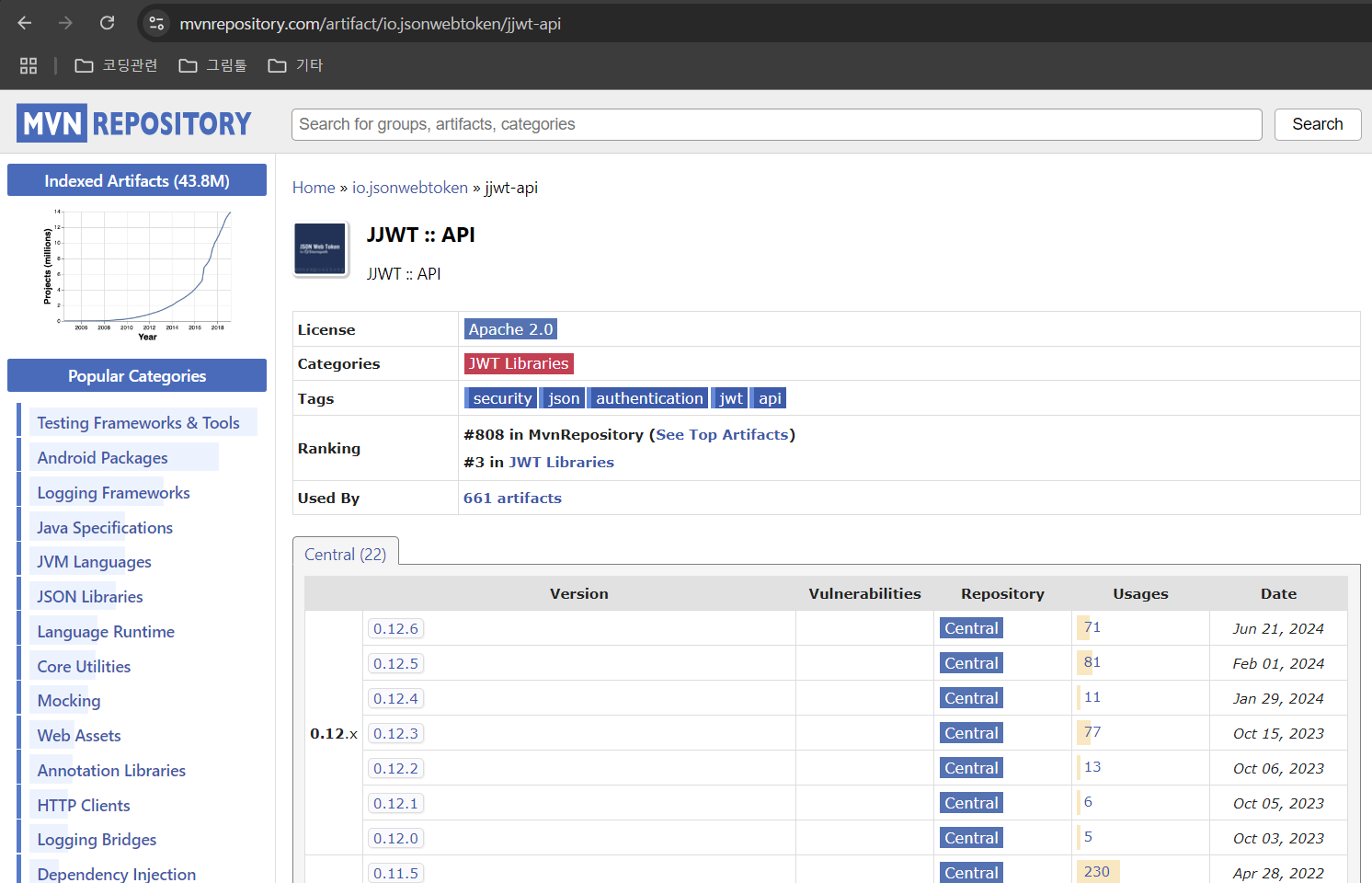This screenshot has width=1372, height=883.
Task: Open version 0.12.2 link
Action: click(395, 769)
